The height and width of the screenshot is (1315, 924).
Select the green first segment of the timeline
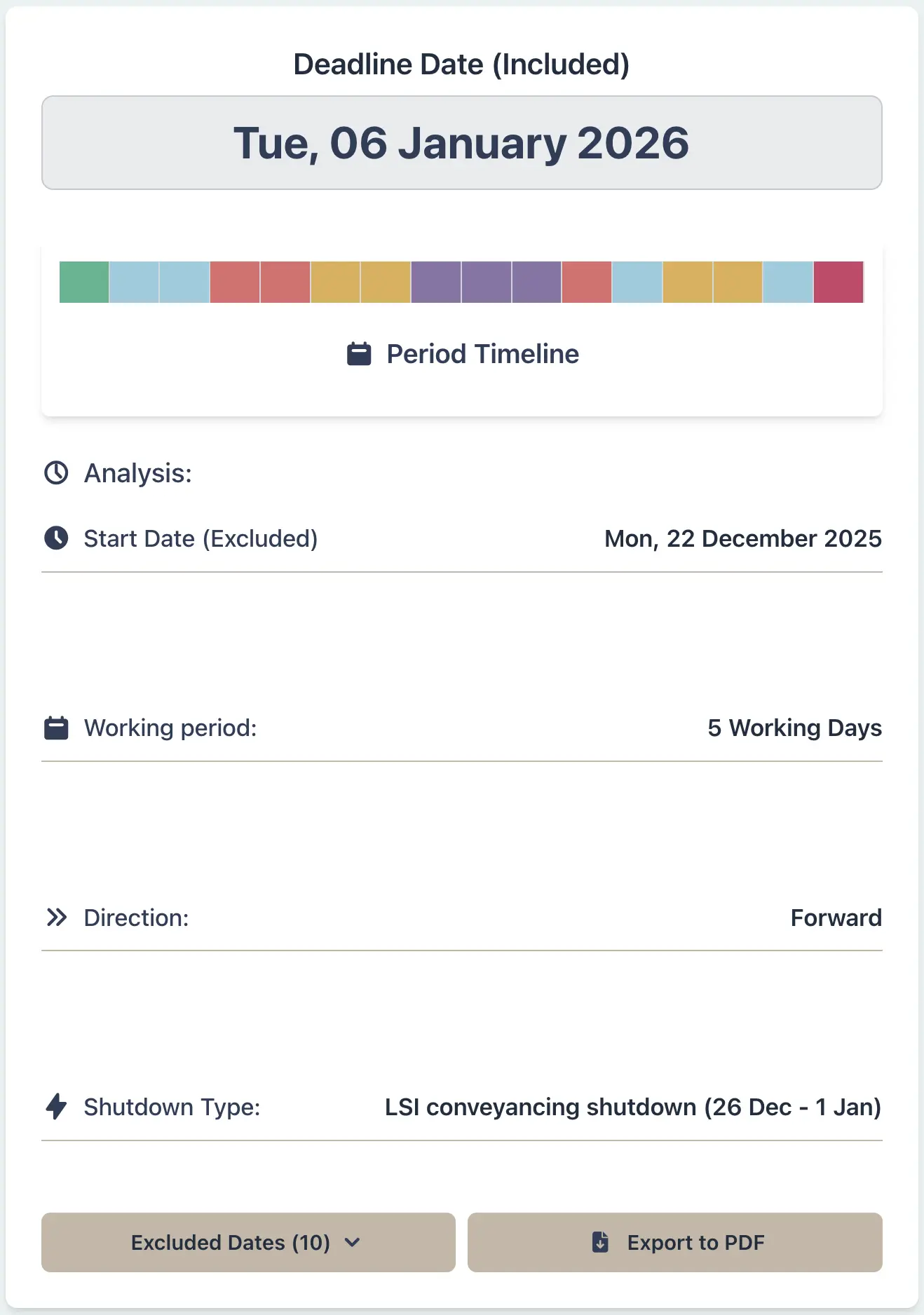click(x=84, y=282)
